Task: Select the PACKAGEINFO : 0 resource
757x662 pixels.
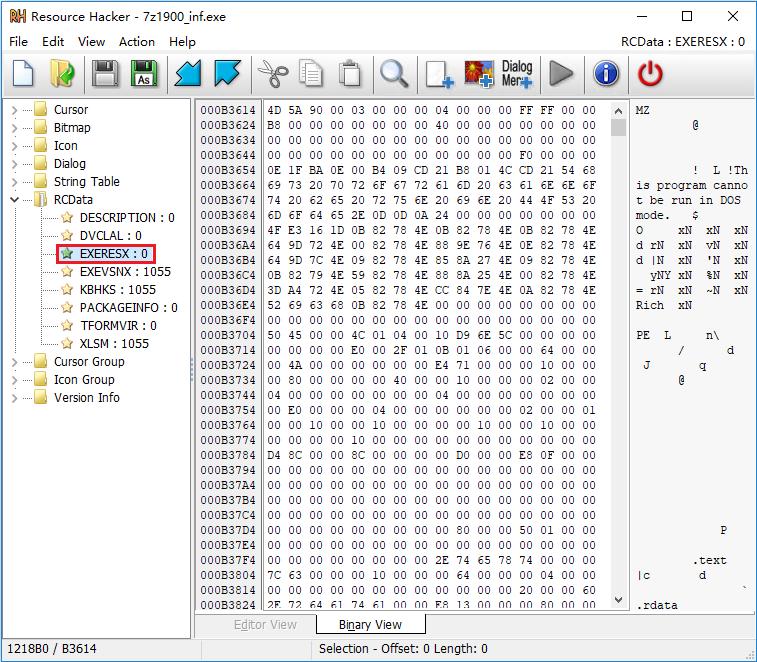Action: coord(128,308)
